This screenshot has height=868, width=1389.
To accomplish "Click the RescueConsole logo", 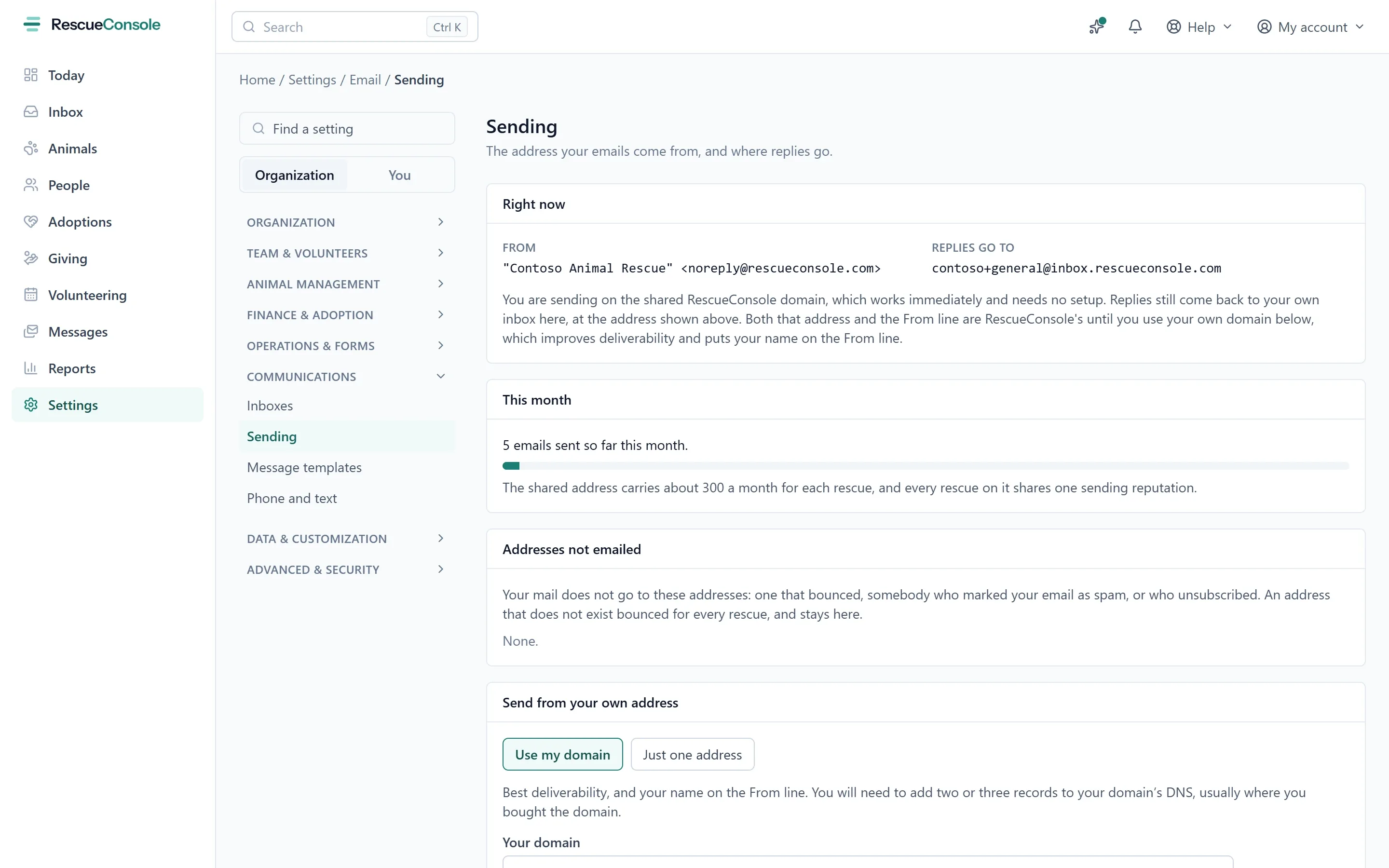I will [92, 24].
